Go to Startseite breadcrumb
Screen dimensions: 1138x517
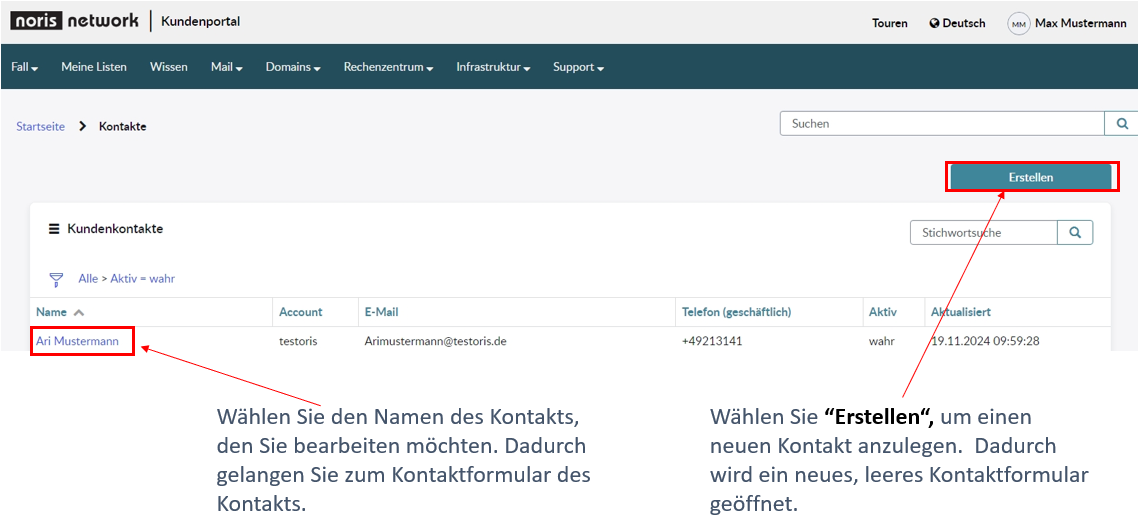tap(41, 126)
